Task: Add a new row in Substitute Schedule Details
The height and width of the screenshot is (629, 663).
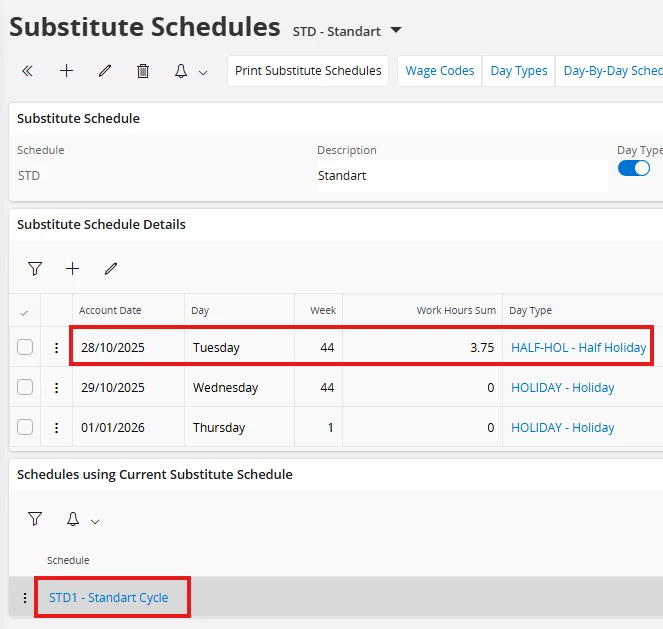Action: click(72, 268)
